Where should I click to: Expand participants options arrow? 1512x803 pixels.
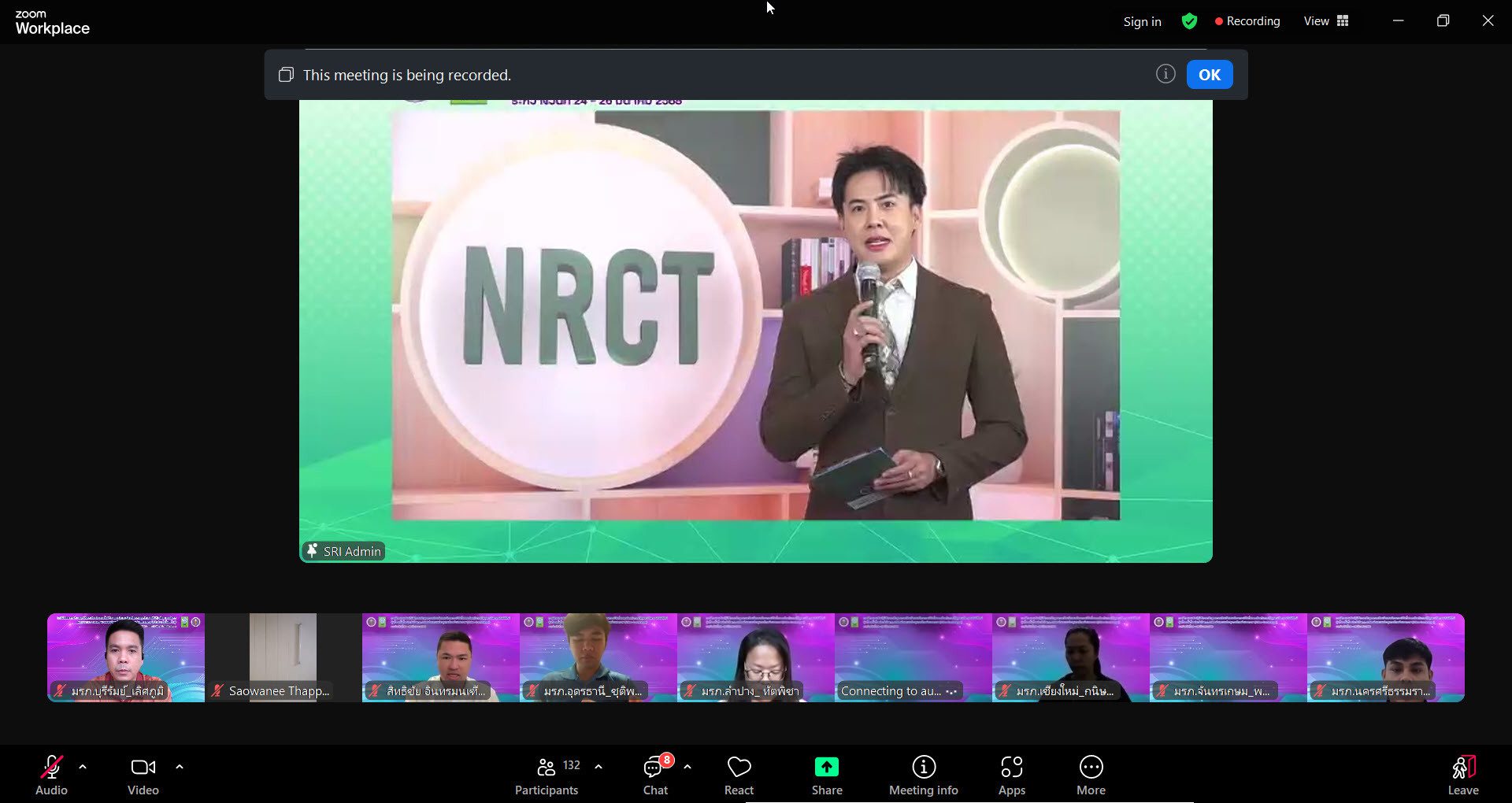coord(598,766)
